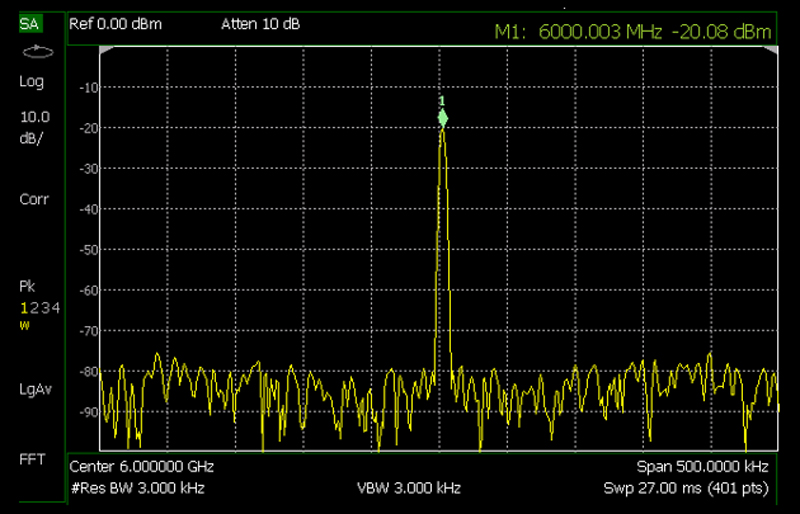The height and width of the screenshot is (514, 800).
Task: Click the top-right graticule corner triangle
Action: pos(771,50)
